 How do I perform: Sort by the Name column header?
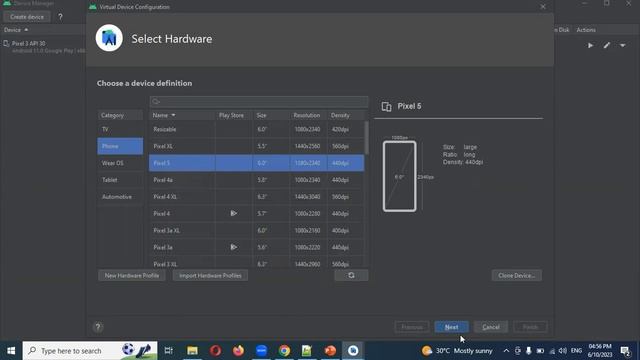point(182,116)
